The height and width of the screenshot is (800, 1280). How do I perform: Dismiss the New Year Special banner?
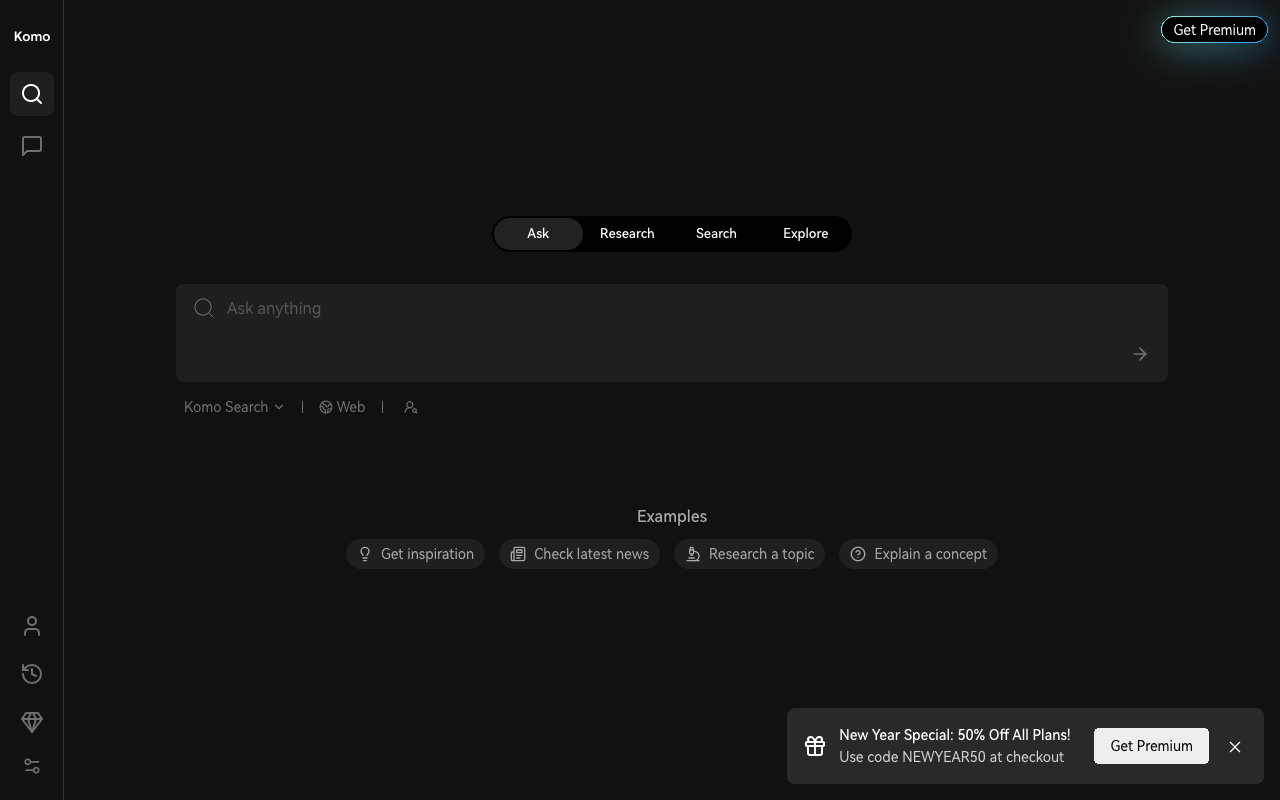1235,747
